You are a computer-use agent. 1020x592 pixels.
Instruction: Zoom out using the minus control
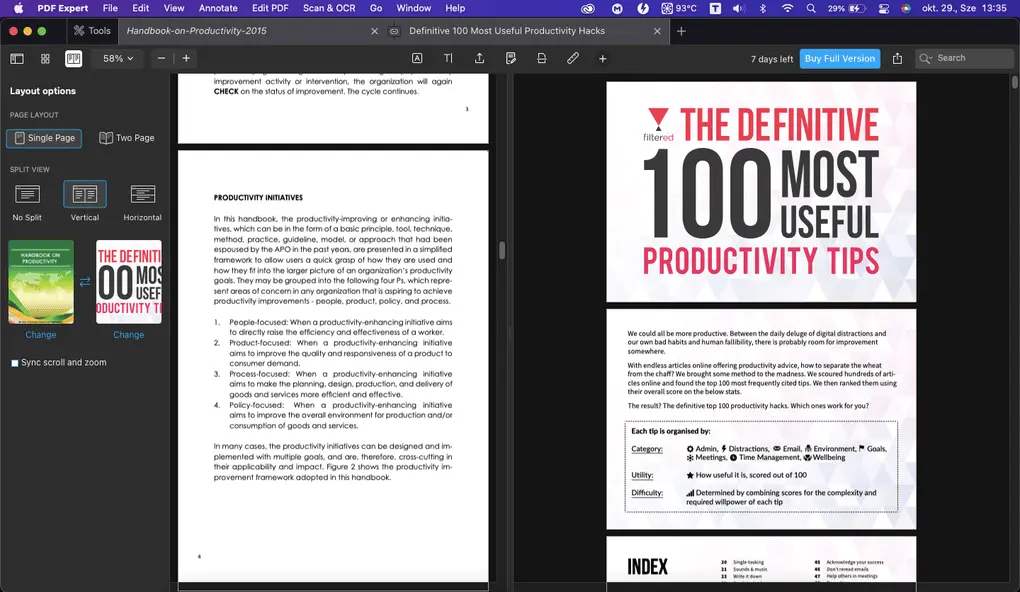click(160, 58)
